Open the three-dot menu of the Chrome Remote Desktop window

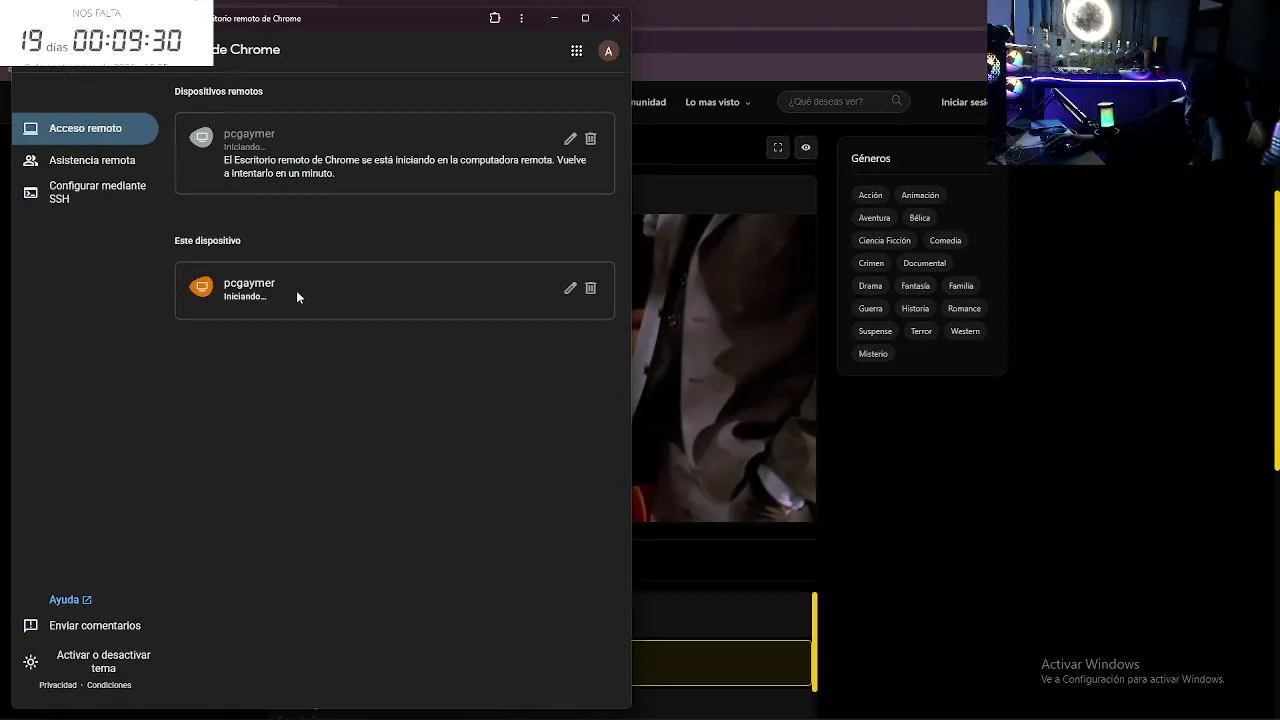(x=521, y=18)
